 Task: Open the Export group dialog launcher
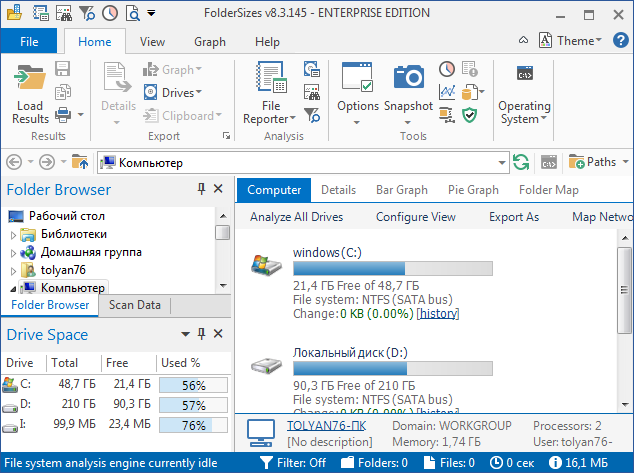226,136
